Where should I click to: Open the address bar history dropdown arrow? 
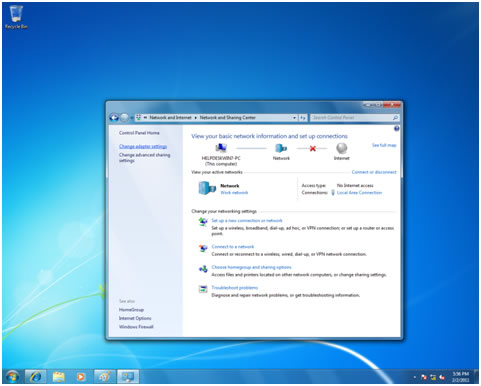tap(294, 118)
